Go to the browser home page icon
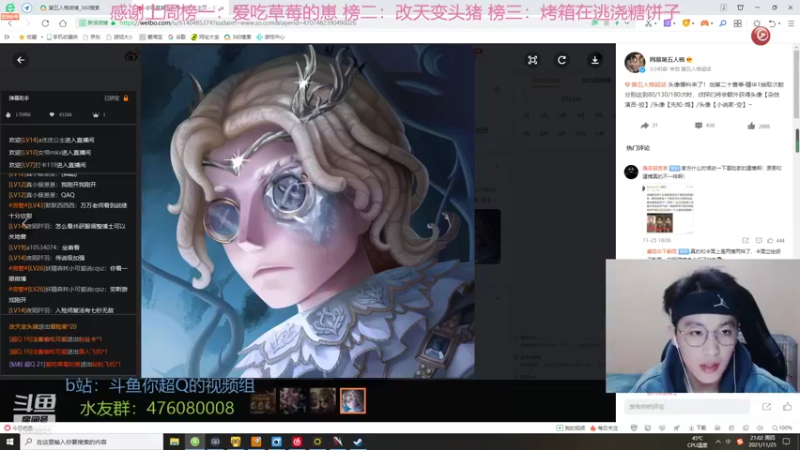This screenshot has height=450, width=800. (x=63, y=23)
